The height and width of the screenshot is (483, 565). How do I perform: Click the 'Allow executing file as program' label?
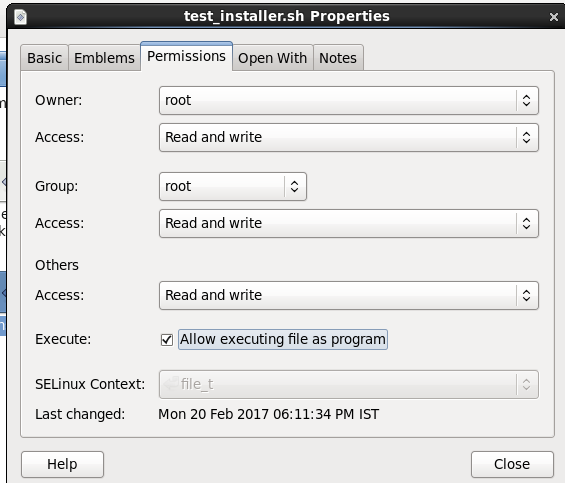[x=283, y=340]
